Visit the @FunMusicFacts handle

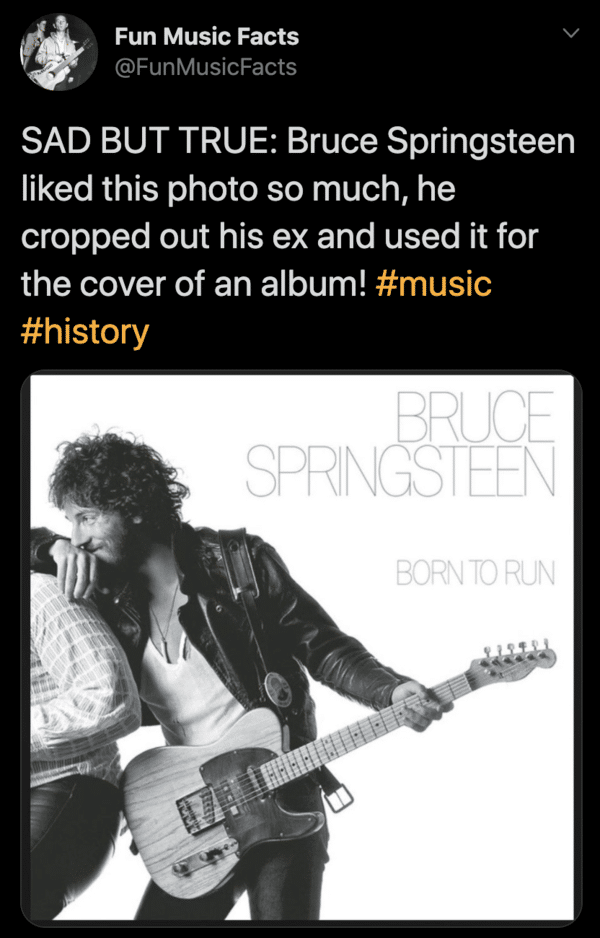[205, 67]
